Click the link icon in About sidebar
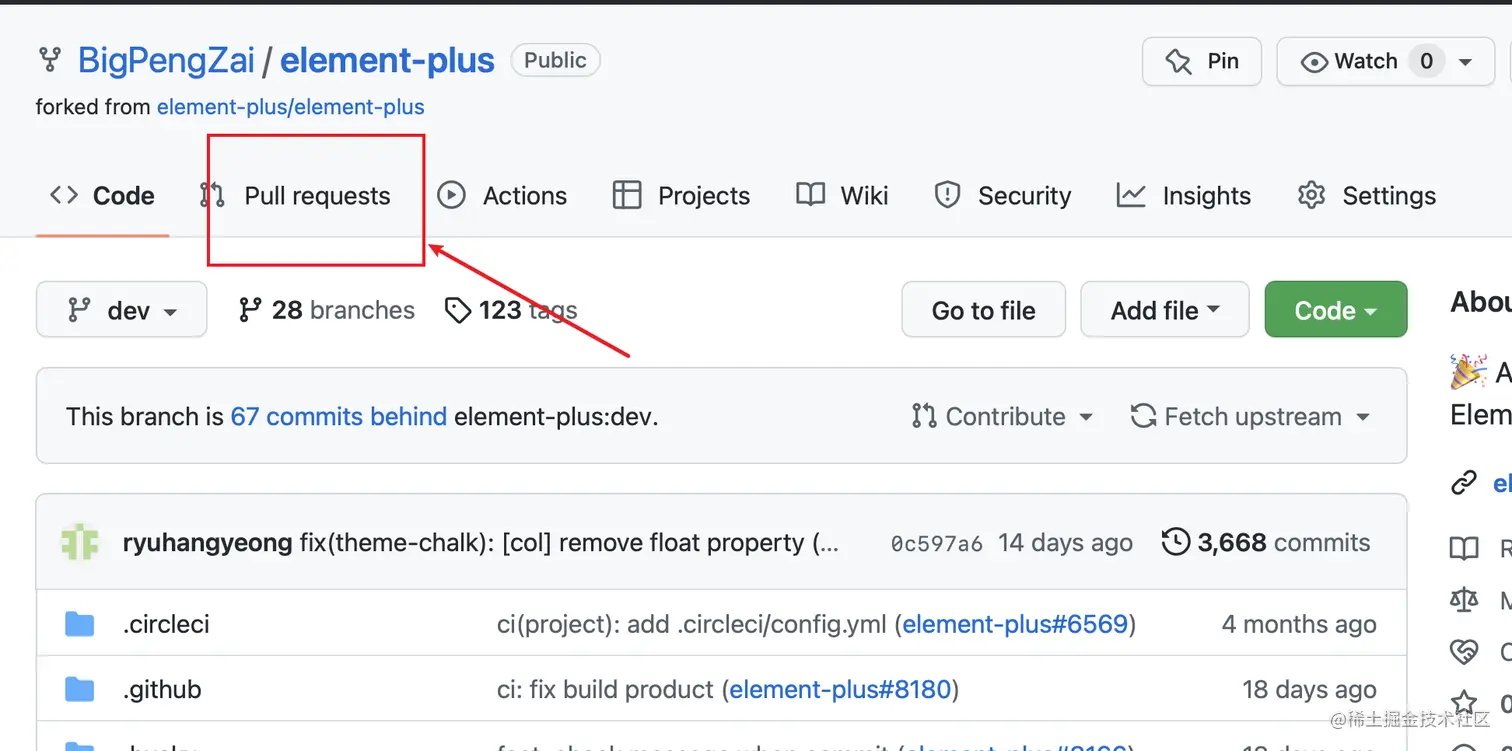The width and height of the screenshot is (1512, 751). coord(1464,484)
